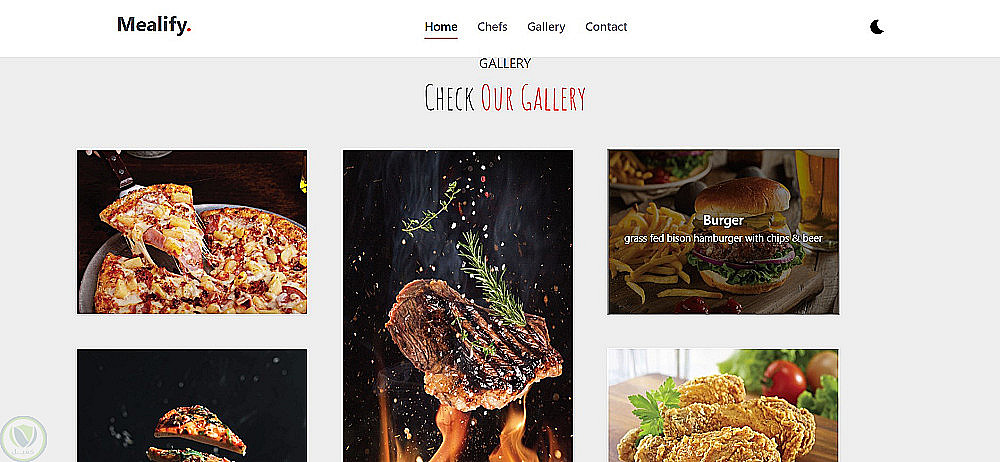The width and height of the screenshot is (1000, 462).
Task: Click the leaf shield watermark icon
Action: [24, 438]
